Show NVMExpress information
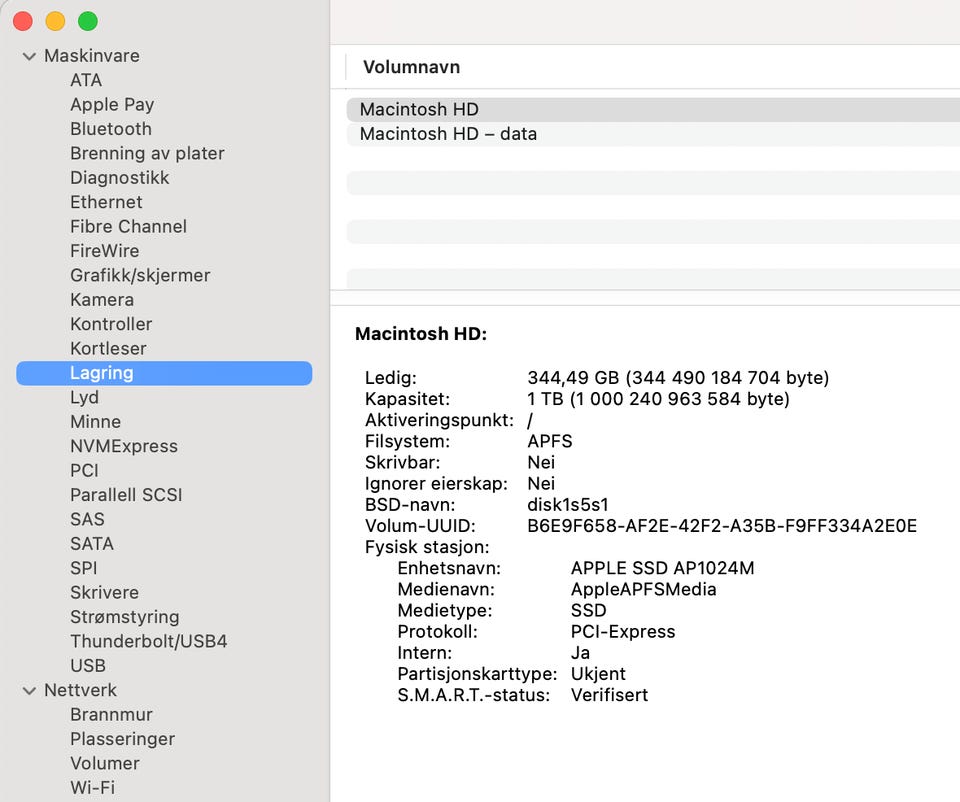 pyautogui.click(x=124, y=446)
